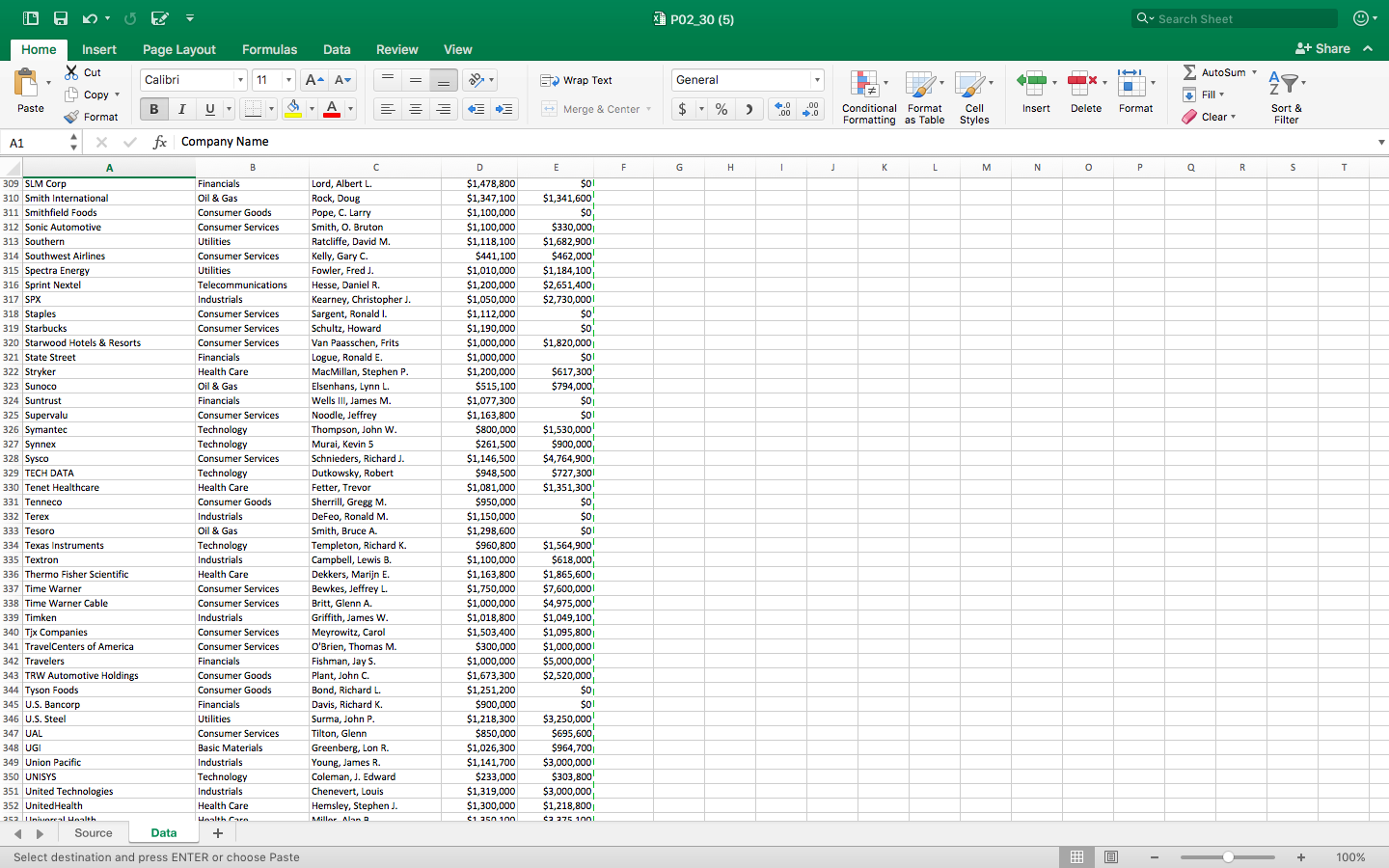Expand fill color dropdown arrow
The image size is (1389, 868).
click(312, 109)
